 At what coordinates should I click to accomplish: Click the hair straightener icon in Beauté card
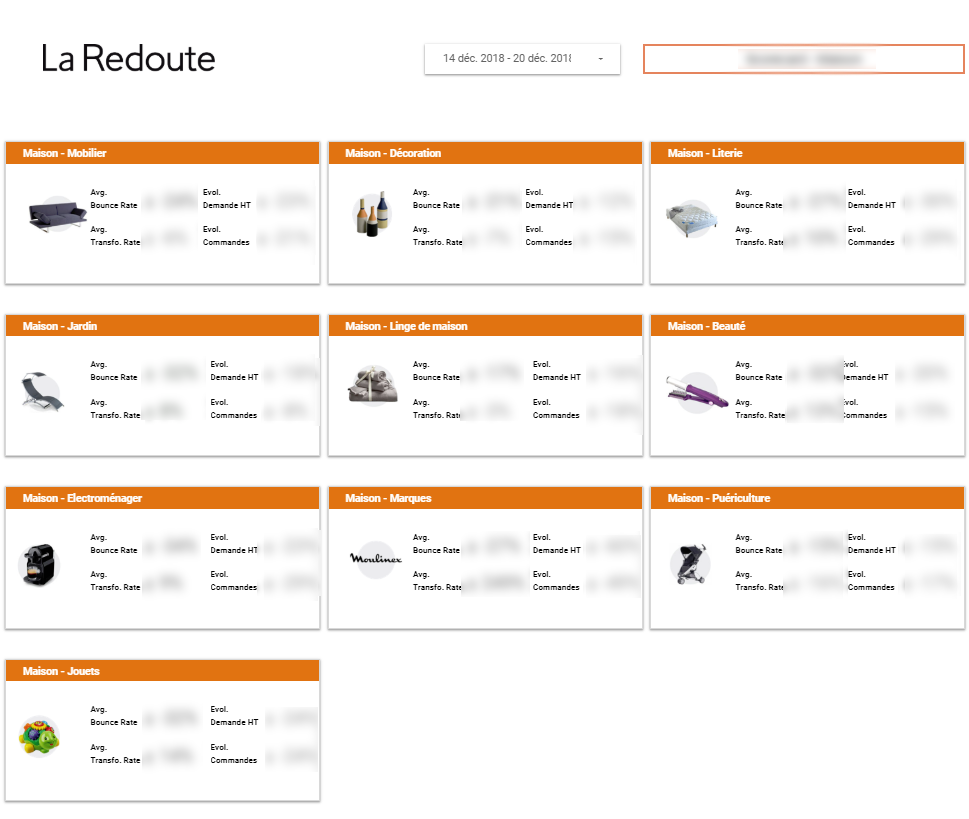(697, 393)
